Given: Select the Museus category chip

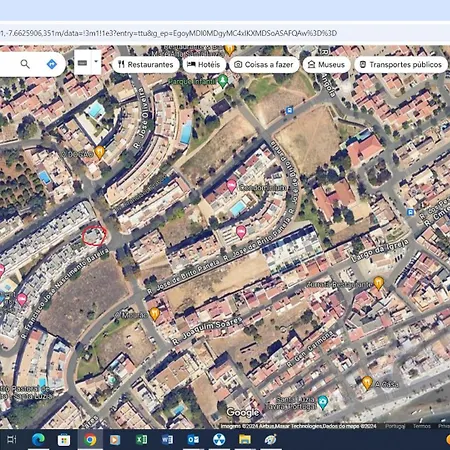Looking at the screenshot, I should tap(326, 64).
